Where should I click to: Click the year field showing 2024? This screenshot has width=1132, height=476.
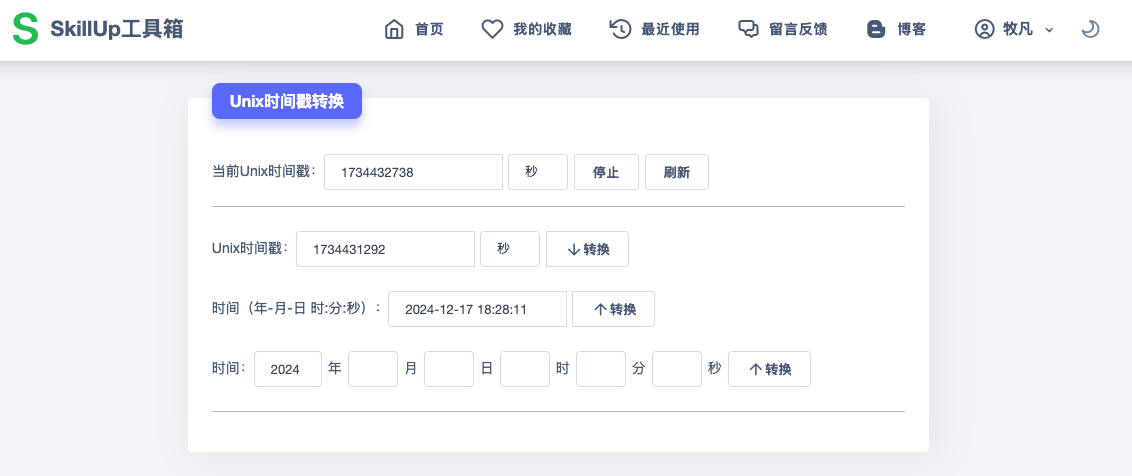click(x=288, y=369)
